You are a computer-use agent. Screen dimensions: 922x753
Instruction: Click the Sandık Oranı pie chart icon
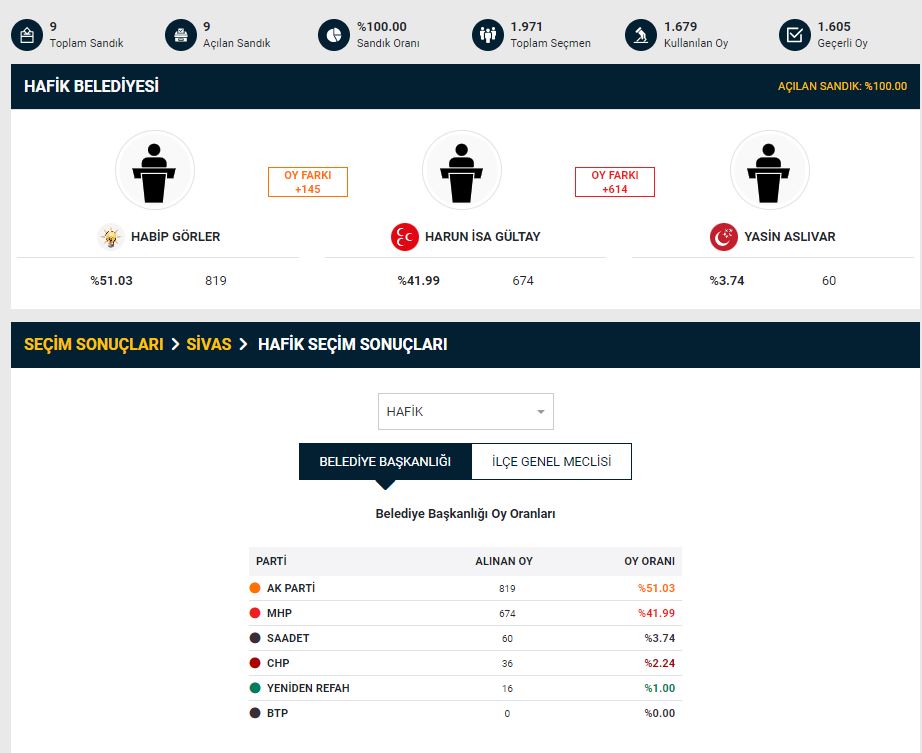334,35
